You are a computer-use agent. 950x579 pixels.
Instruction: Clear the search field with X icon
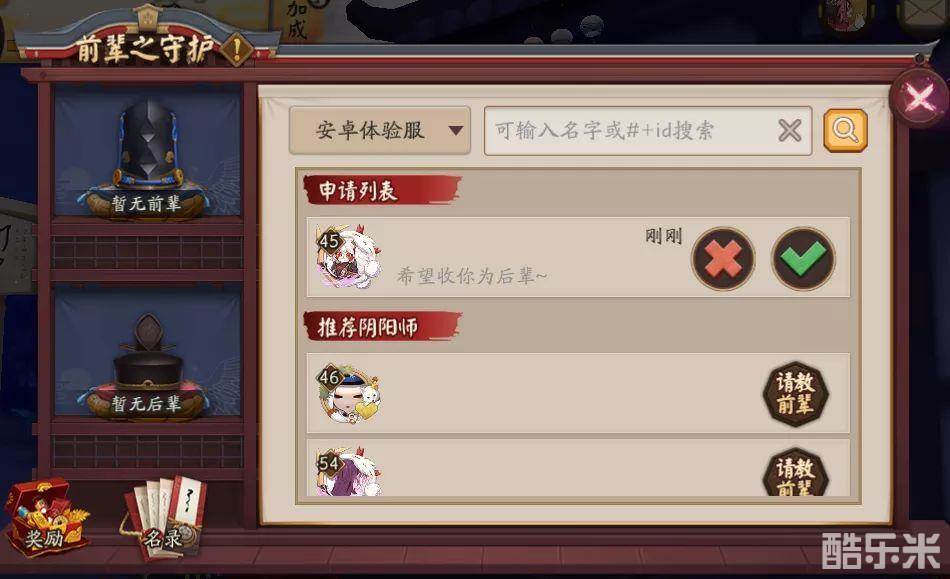click(789, 130)
